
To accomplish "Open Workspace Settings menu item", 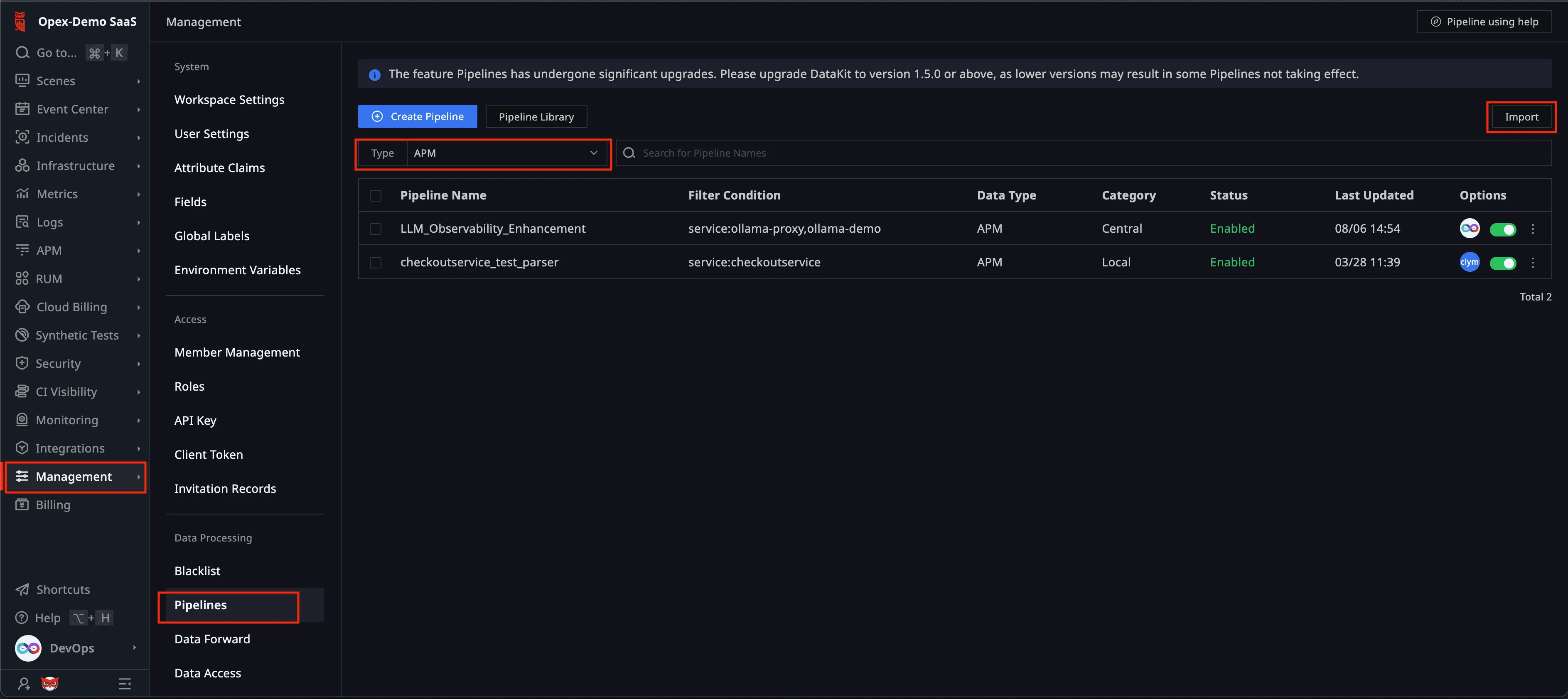I will click(229, 99).
